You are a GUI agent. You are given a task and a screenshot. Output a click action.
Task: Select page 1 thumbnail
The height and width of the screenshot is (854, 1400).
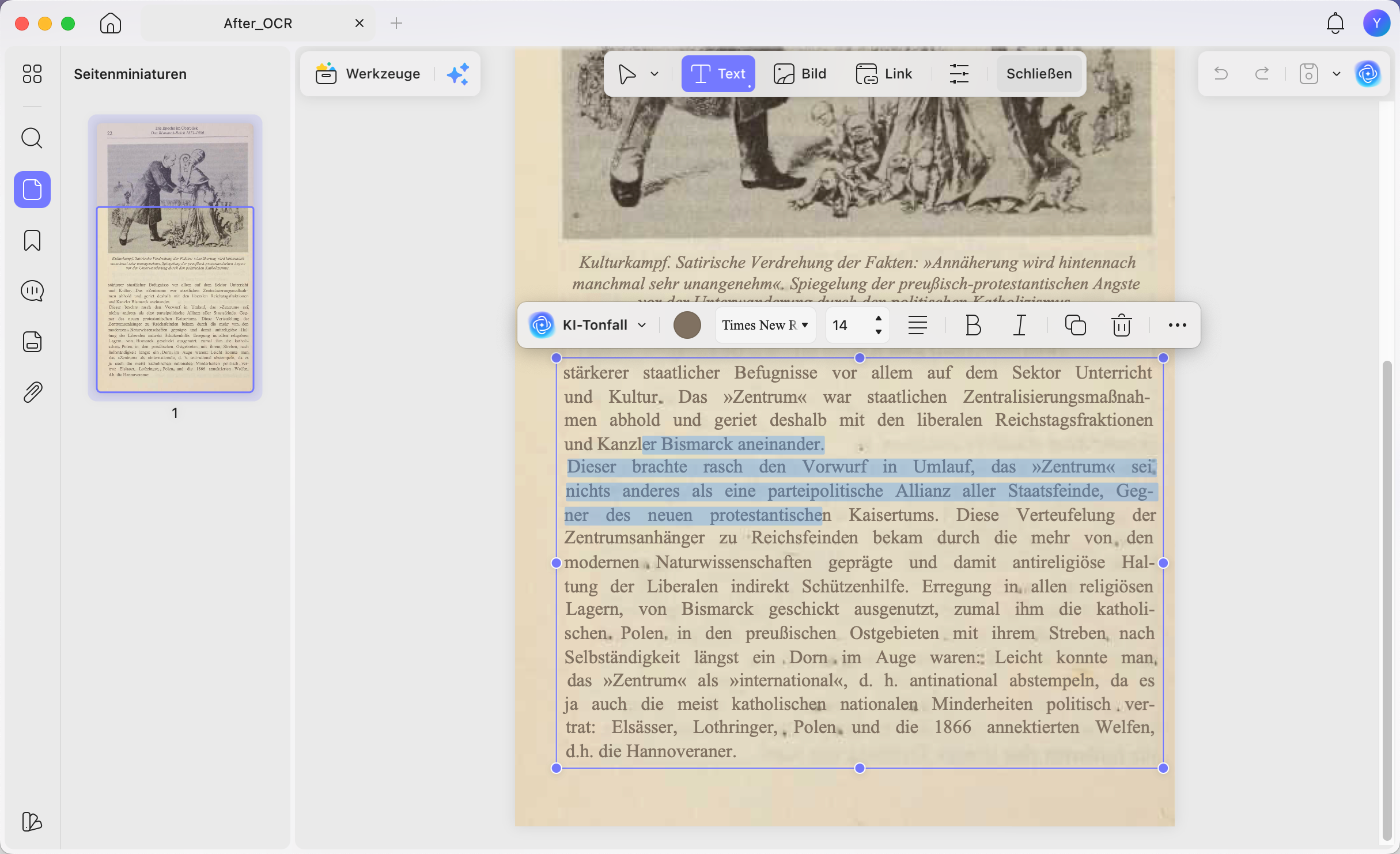[x=175, y=258]
